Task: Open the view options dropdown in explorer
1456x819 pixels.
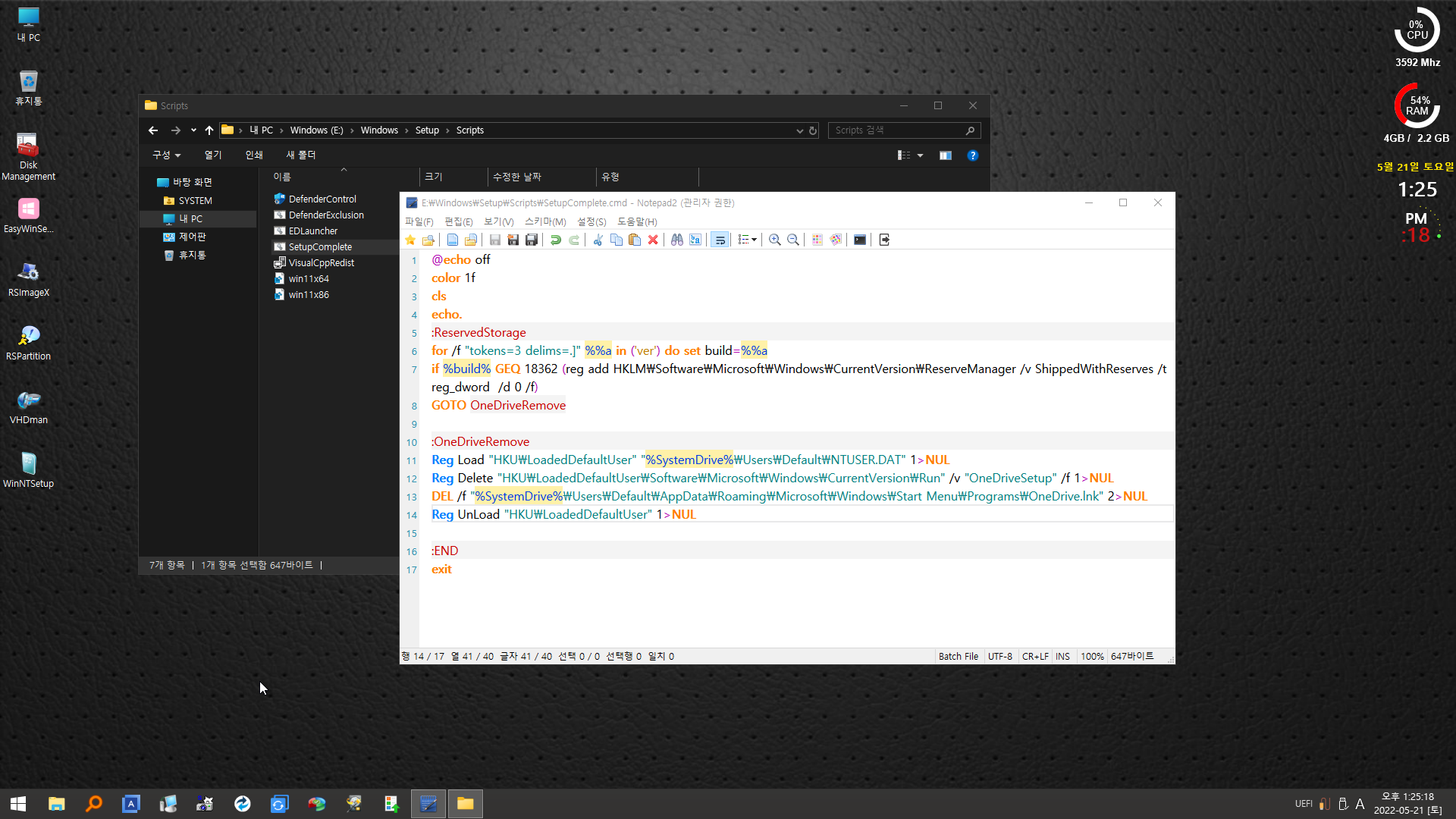Action: point(920,155)
